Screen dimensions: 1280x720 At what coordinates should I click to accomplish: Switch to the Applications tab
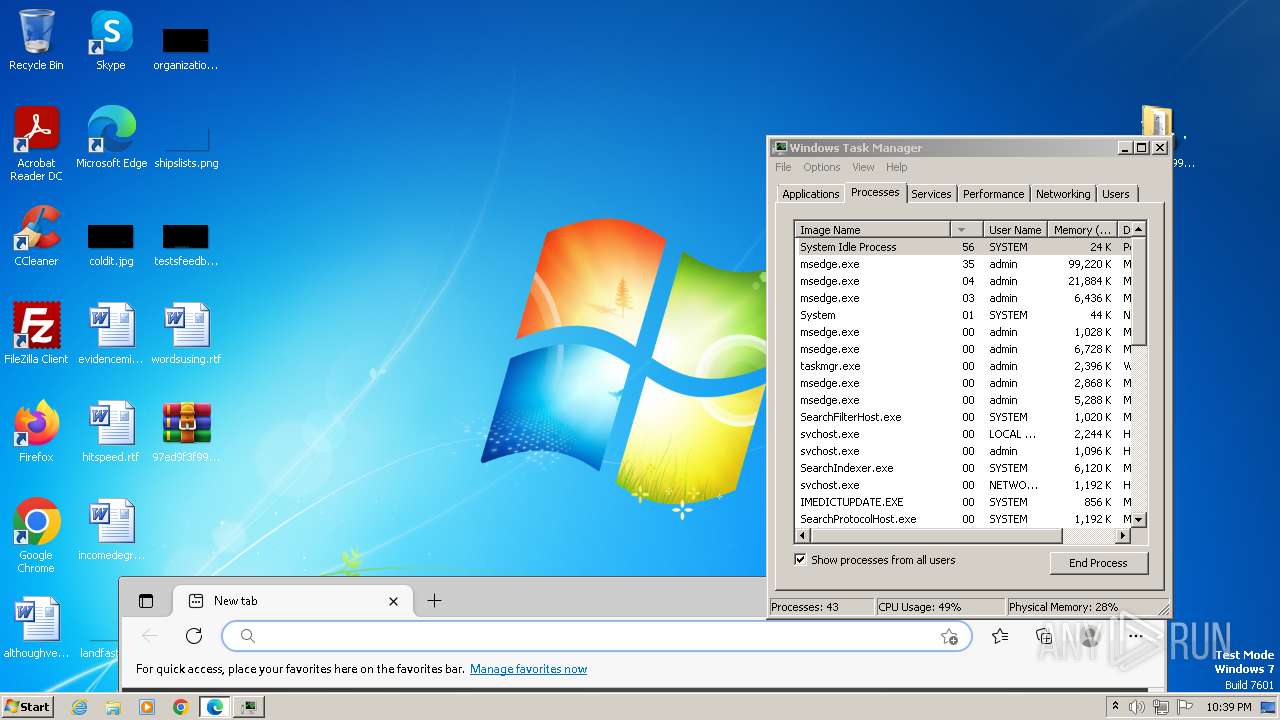click(811, 194)
